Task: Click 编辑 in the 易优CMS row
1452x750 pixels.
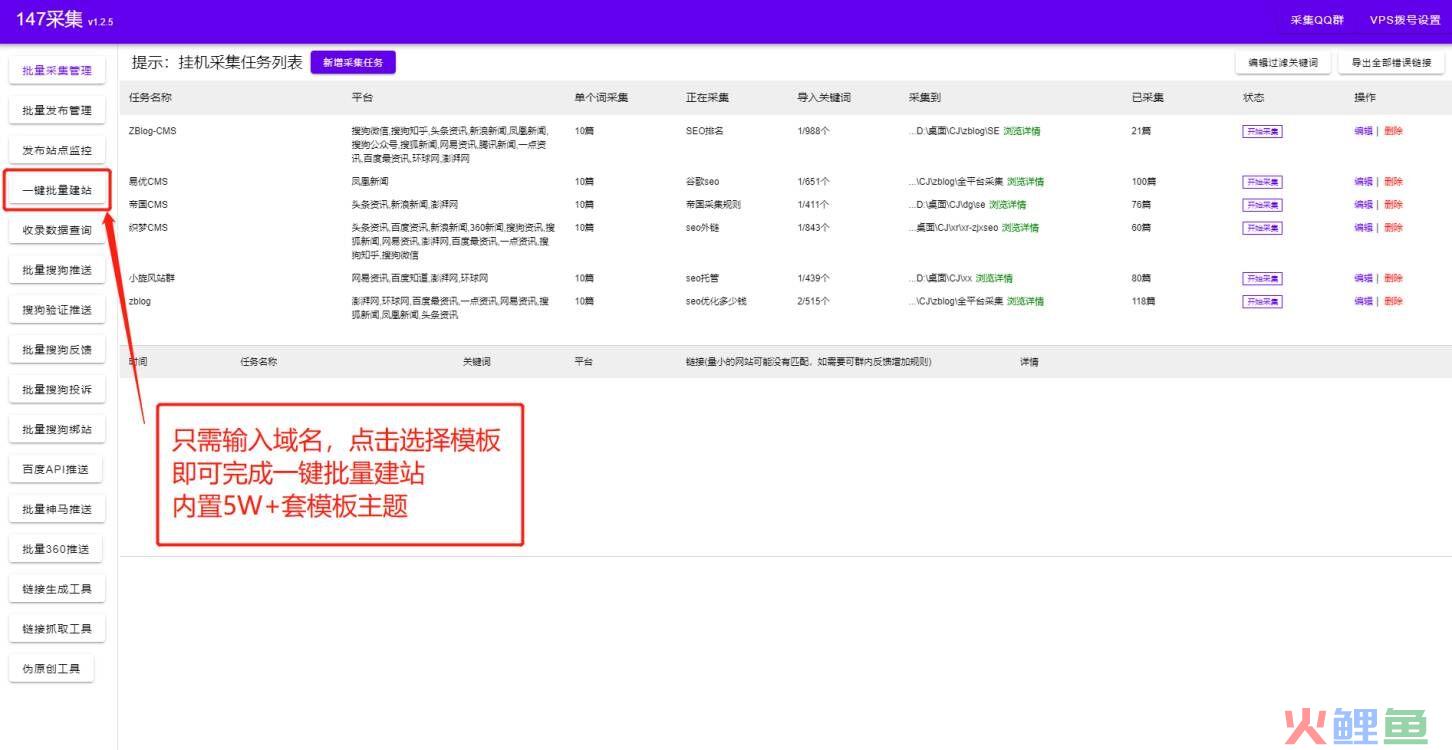Action: 1363,182
